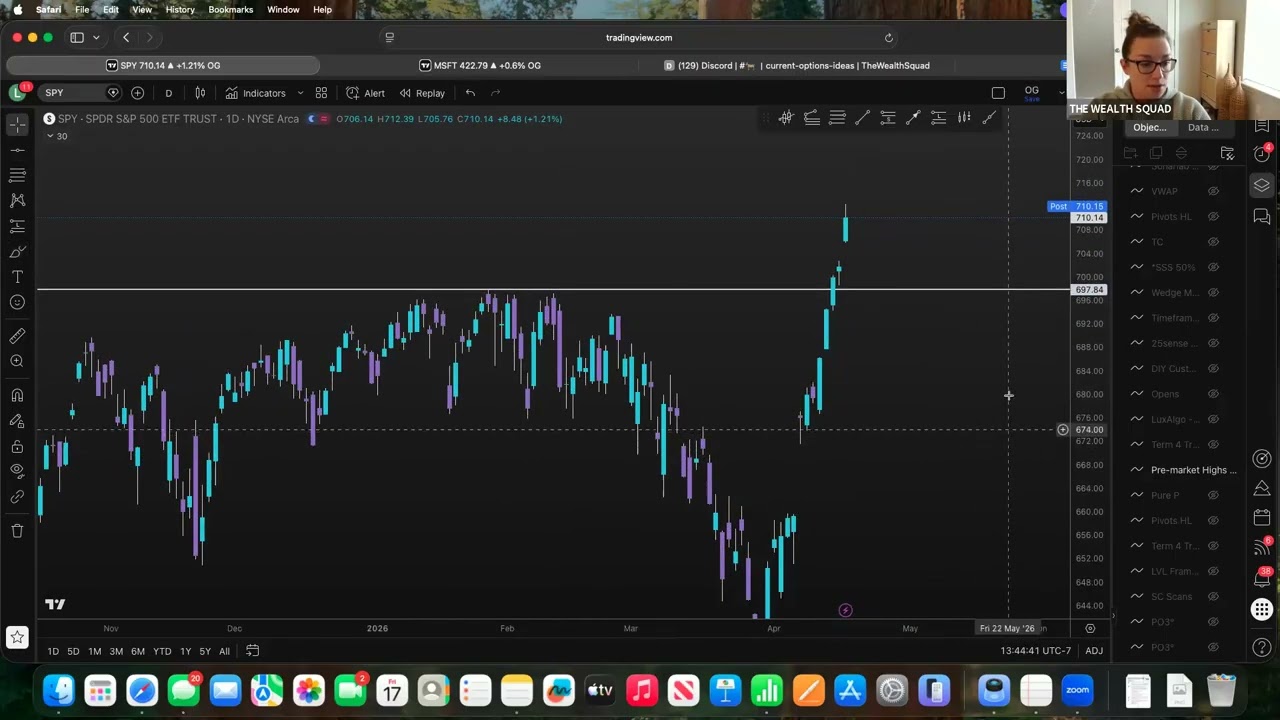Open the long position forecasting tool group
The width and height of the screenshot is (1280, 720).
click(17, 226)
